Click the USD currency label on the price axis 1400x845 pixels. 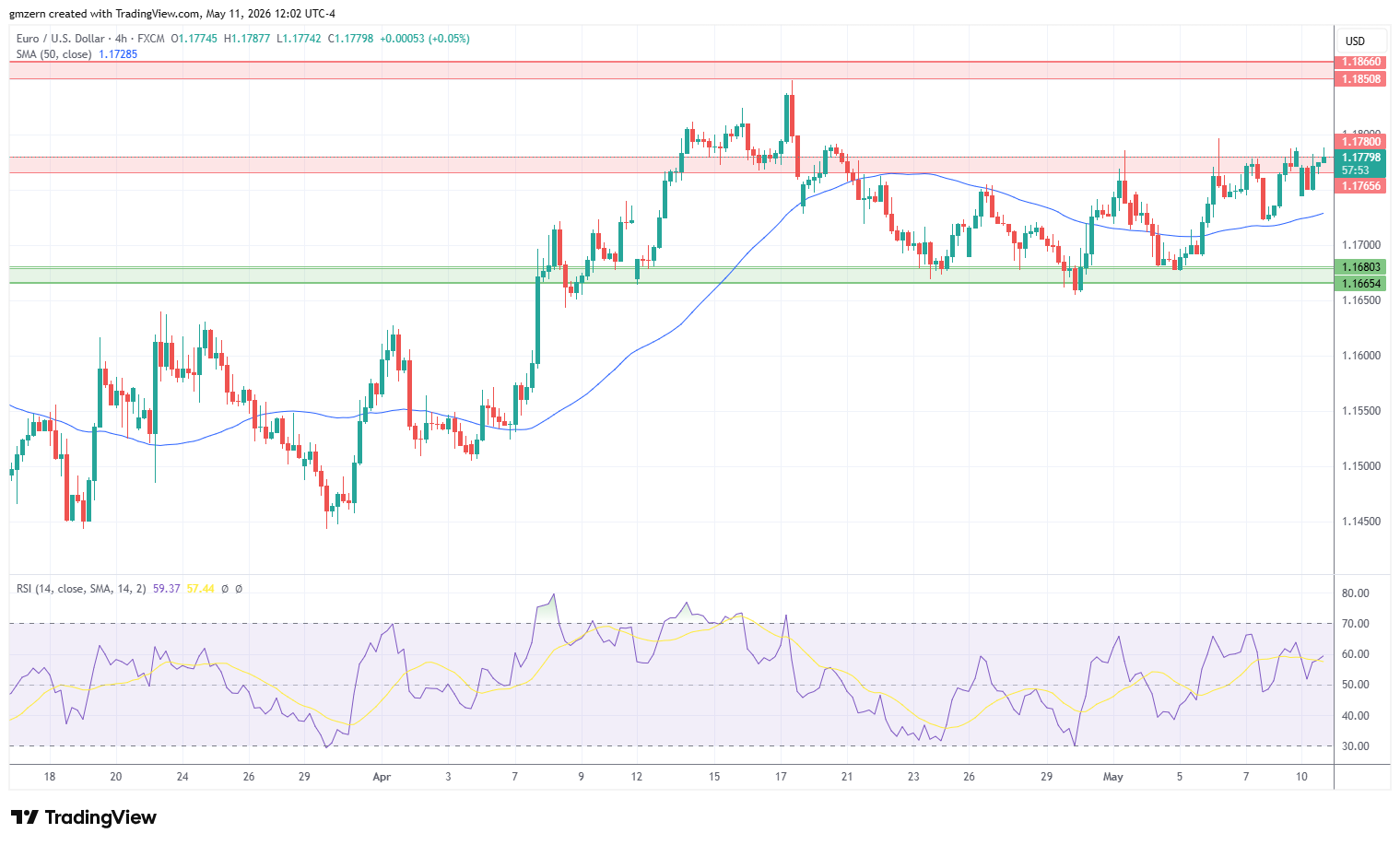pos(1355,41)
